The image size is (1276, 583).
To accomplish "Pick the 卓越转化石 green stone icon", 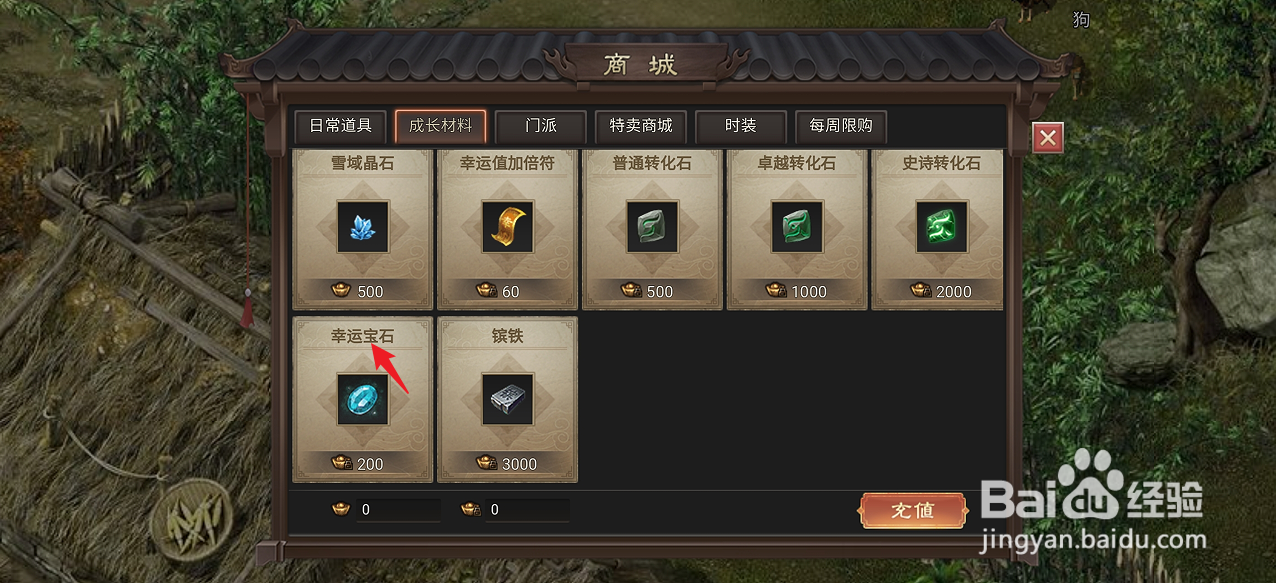I will click(x=797, y=227).
